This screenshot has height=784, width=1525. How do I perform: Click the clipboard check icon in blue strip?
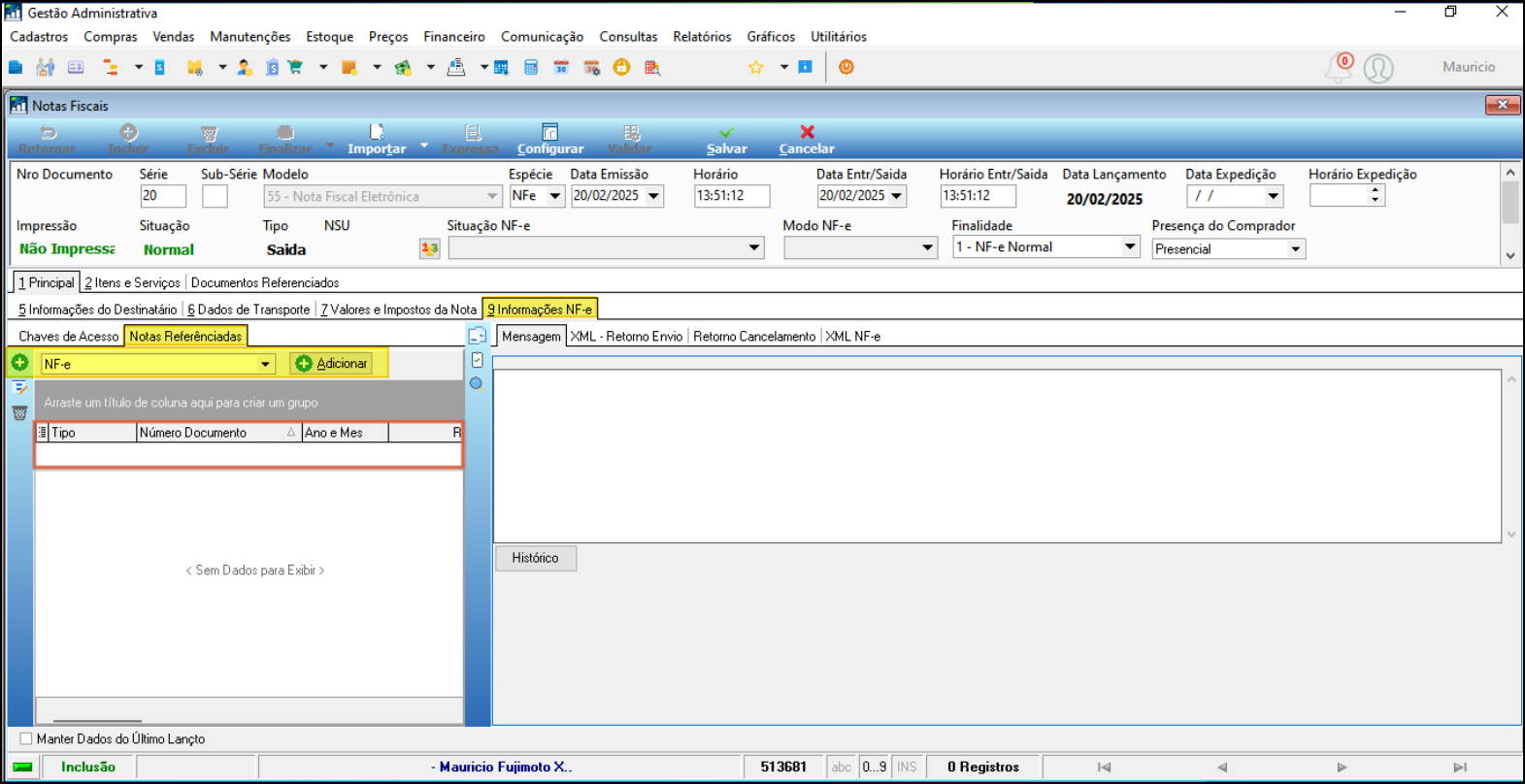477,360
